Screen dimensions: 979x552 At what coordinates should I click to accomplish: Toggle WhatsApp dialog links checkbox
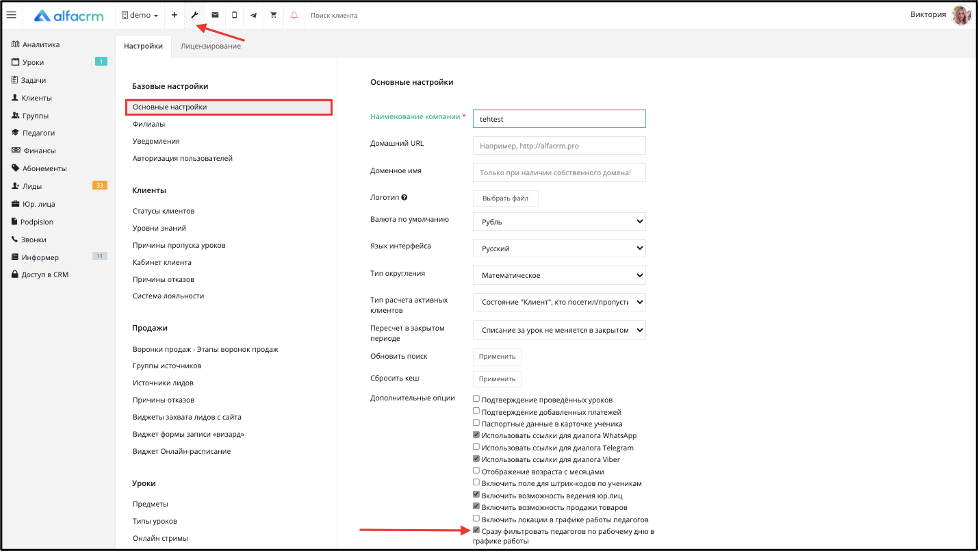click(x=476, y=435)
